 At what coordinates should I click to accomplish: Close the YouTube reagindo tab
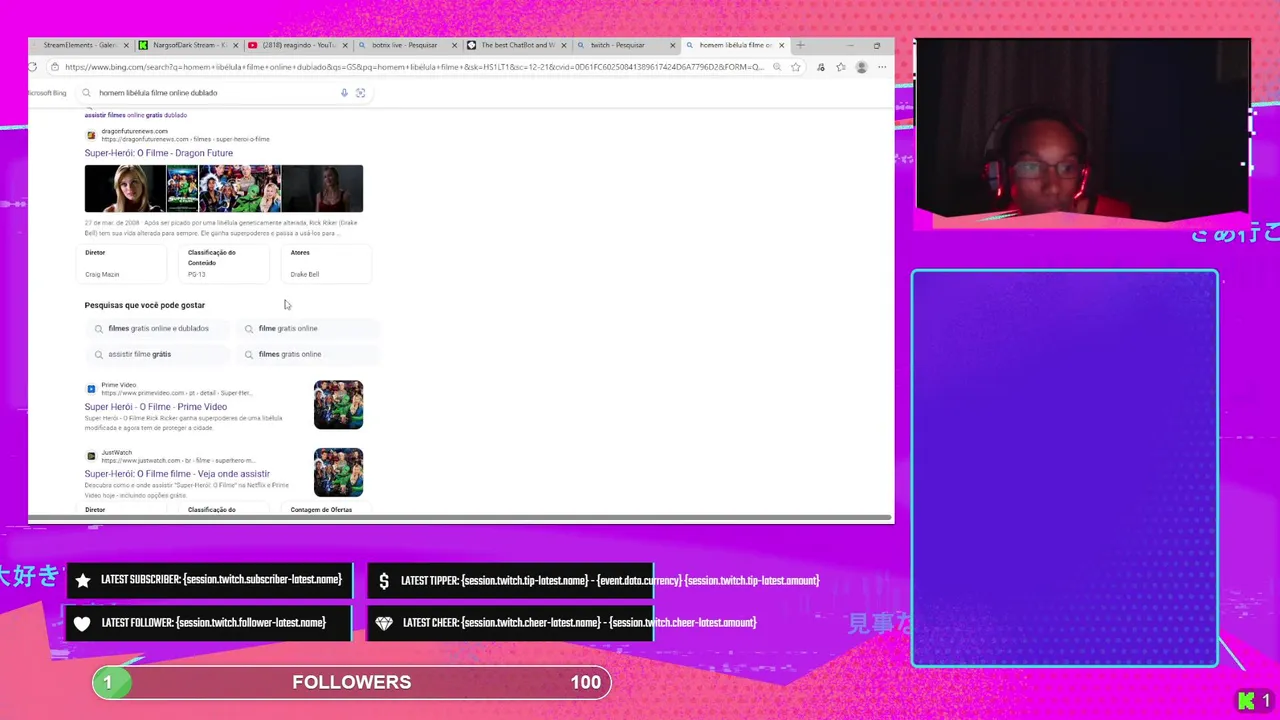[345, 45]
